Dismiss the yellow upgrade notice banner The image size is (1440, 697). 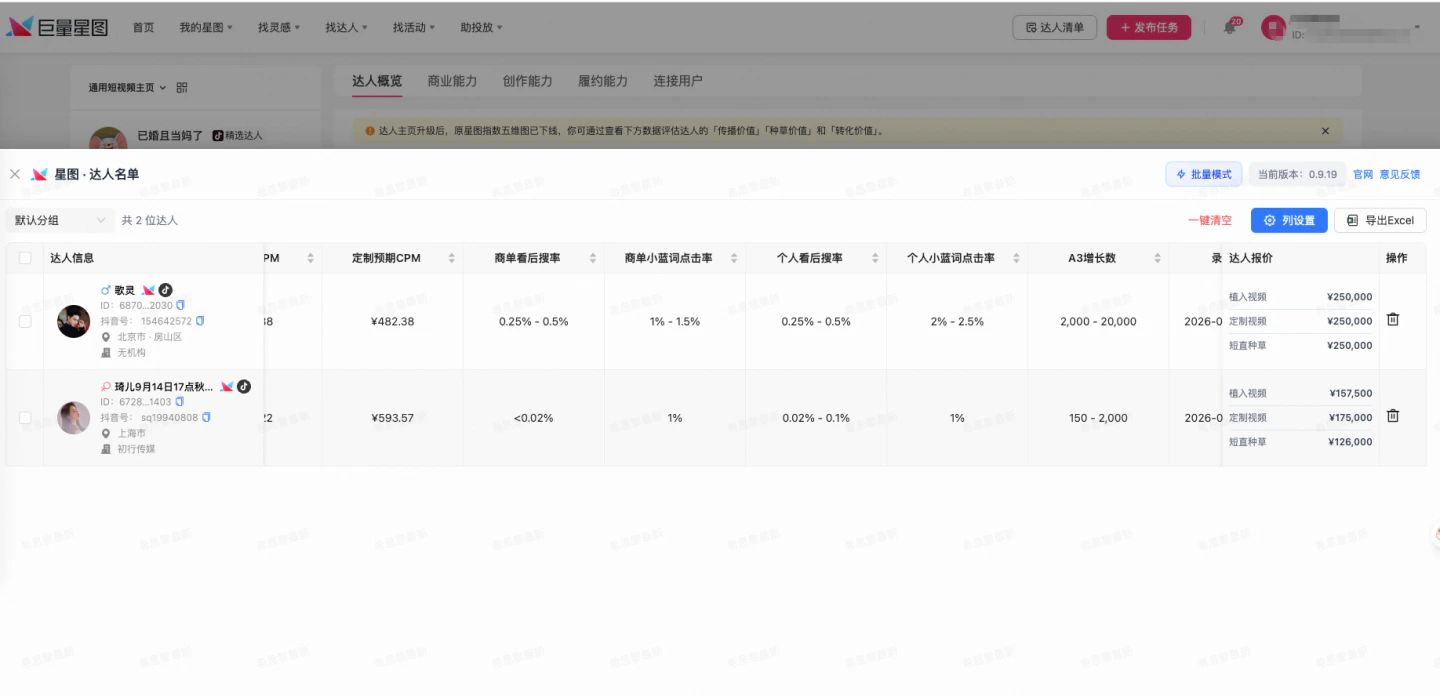[1325, 131]
